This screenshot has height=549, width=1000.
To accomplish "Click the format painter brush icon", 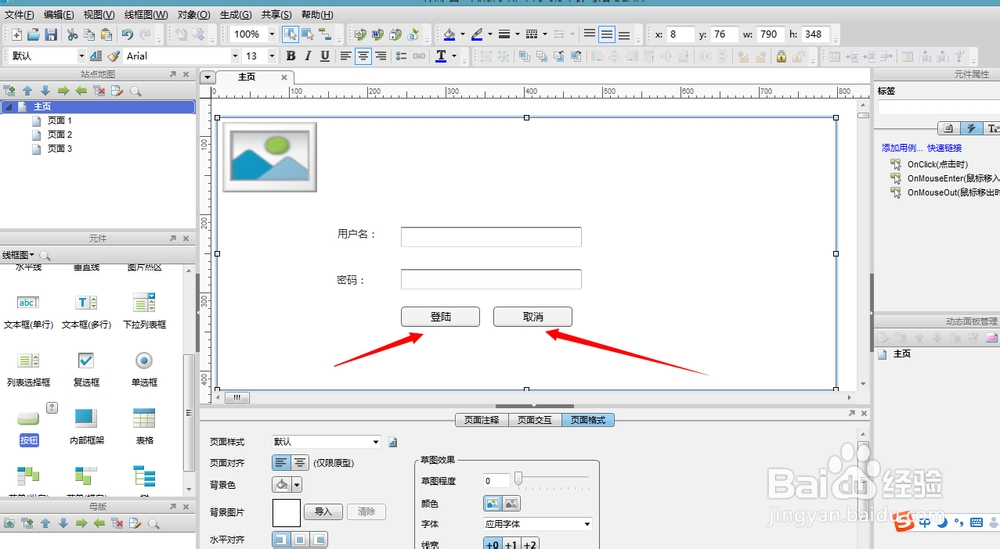I will (114, 56).
